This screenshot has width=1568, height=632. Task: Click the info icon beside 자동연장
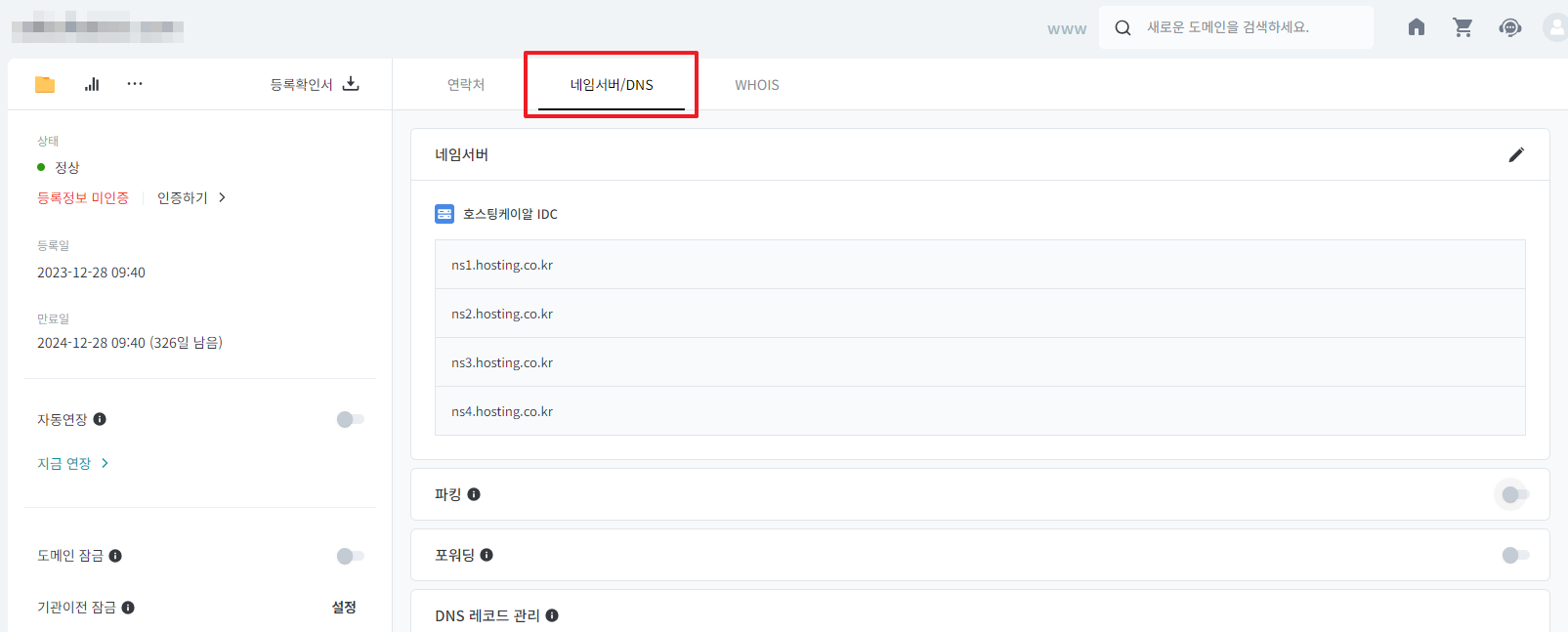[100, 419]
